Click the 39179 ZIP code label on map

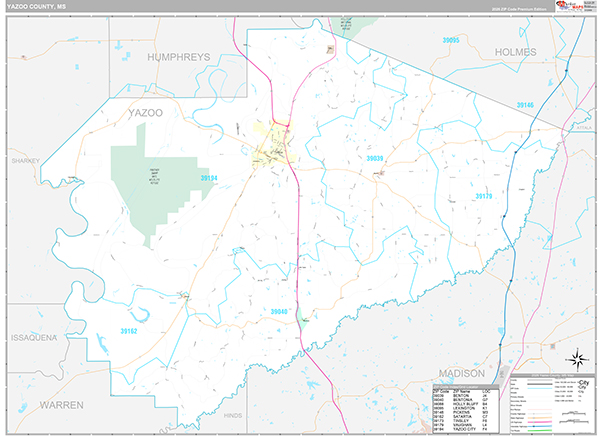coord(484,196)
